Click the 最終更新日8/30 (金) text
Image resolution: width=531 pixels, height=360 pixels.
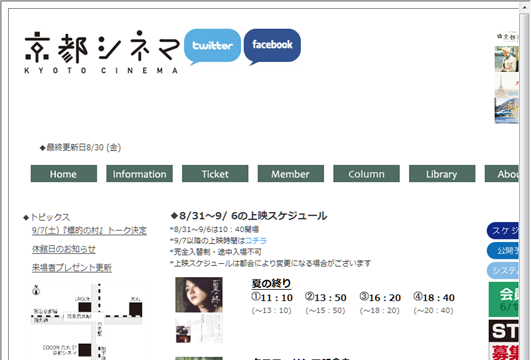click(x=81, y=147)
